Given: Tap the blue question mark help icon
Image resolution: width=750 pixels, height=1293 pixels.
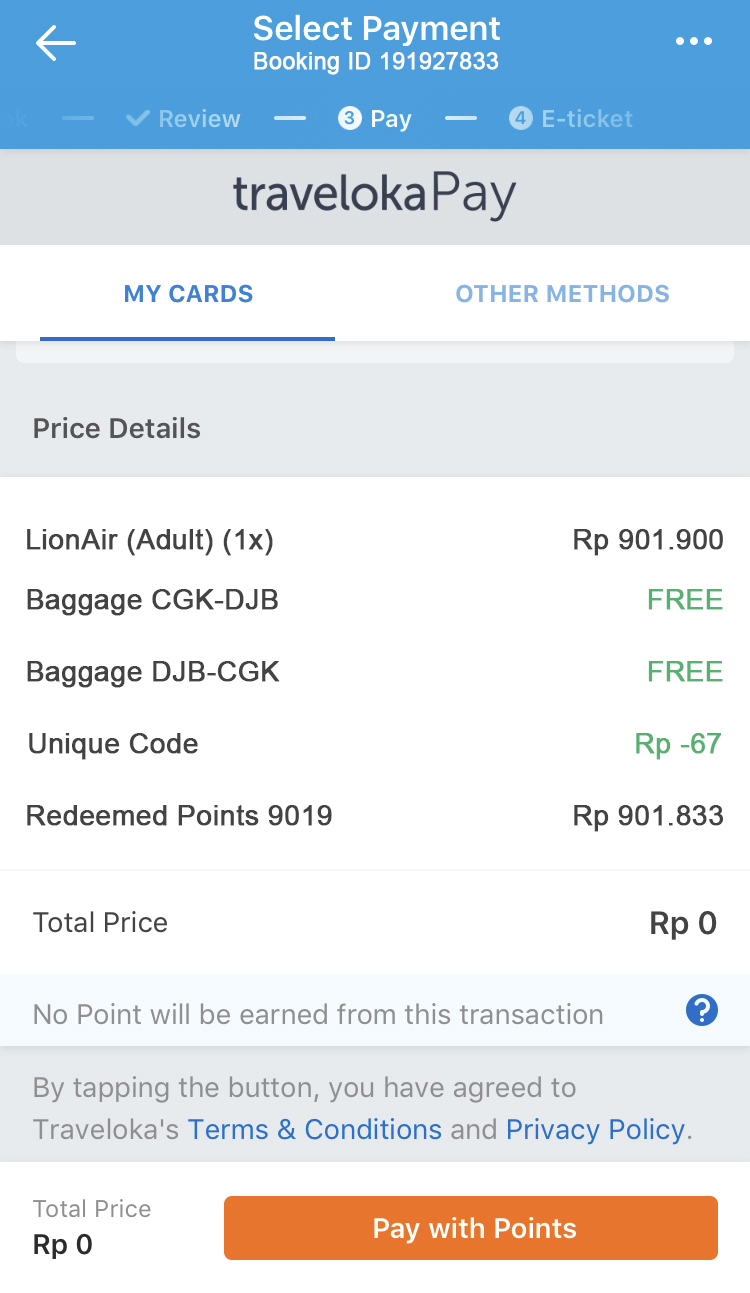Looking at the screenshot, I should [701, 1011].
